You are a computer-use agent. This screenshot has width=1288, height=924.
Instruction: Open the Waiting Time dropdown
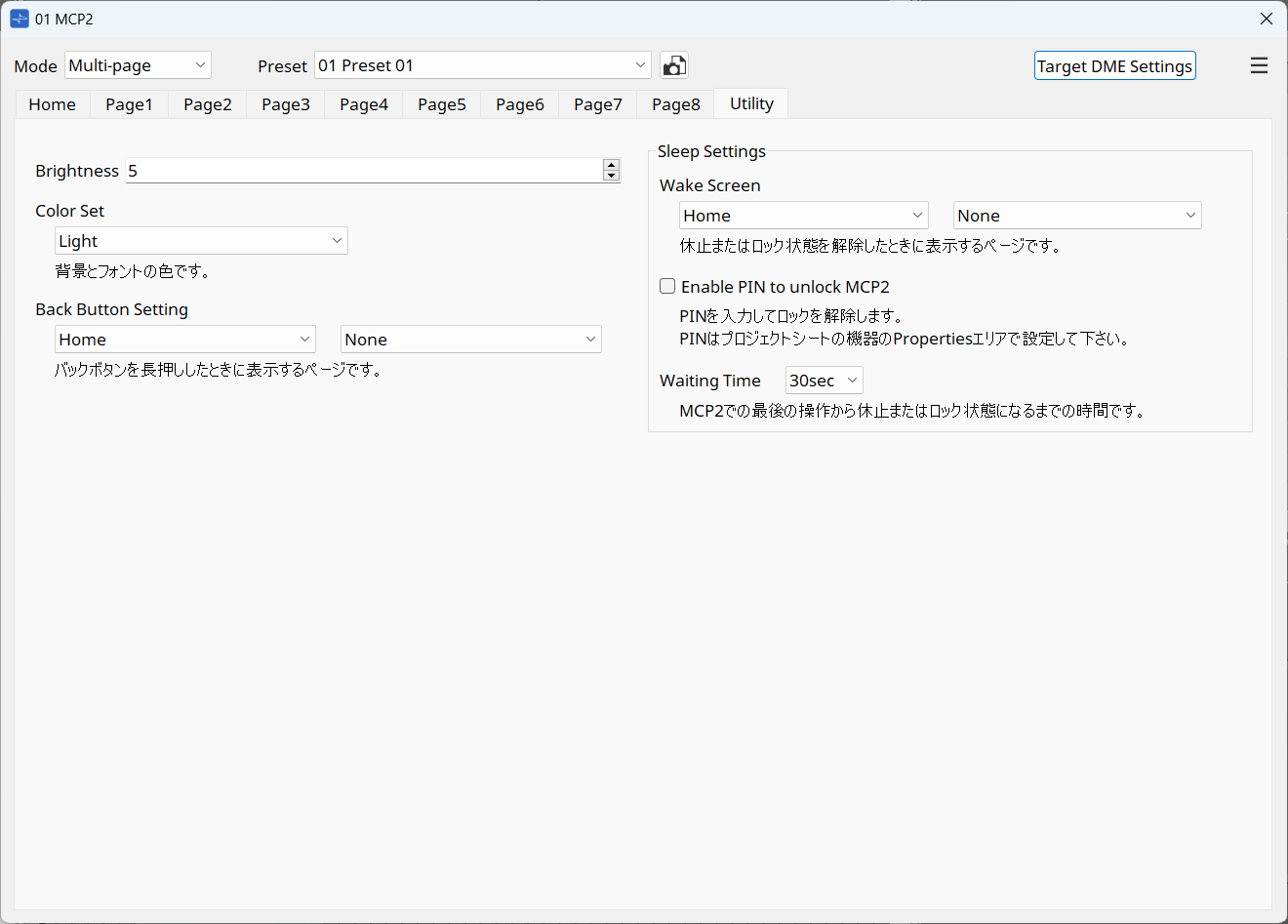(x=823, y=380)
